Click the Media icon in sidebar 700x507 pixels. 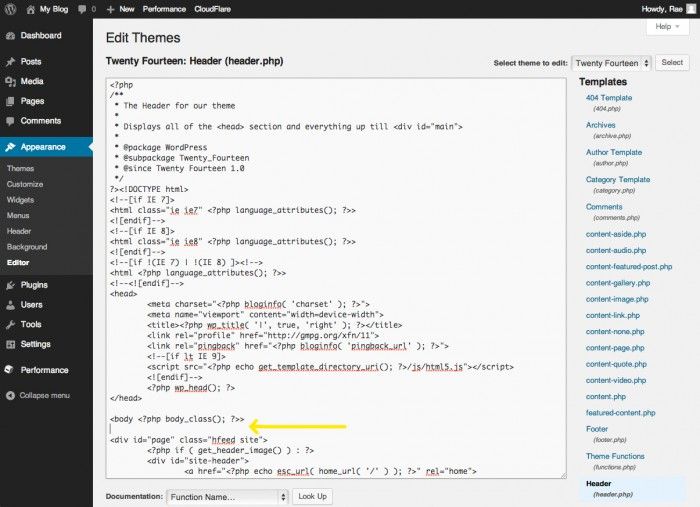[10, 81]
